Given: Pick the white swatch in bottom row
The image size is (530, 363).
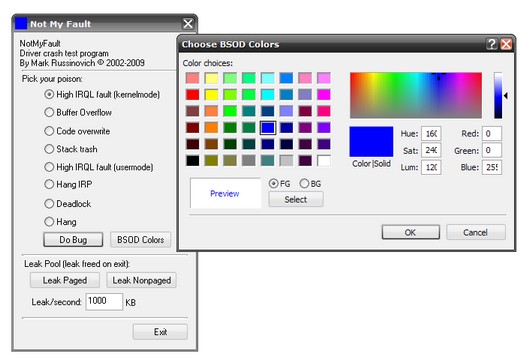Looking at the screenshot, I should tap(323, 161).
